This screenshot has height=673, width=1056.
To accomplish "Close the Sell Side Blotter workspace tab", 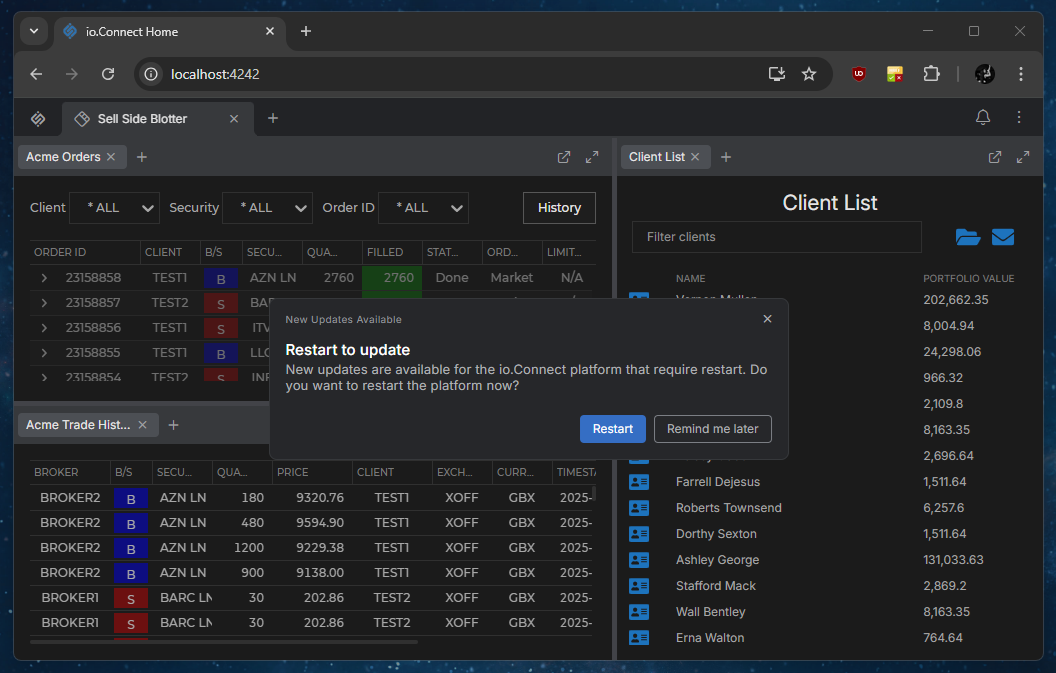I will [234, 119].
